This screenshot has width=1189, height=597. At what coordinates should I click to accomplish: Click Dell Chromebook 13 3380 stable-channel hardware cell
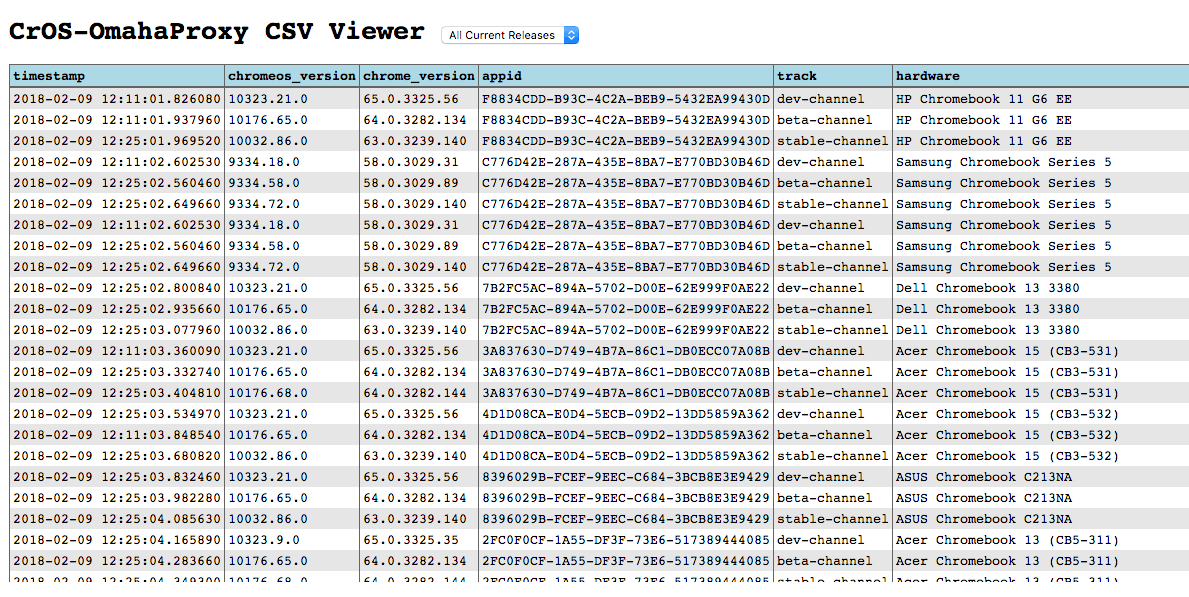point(987,330)
